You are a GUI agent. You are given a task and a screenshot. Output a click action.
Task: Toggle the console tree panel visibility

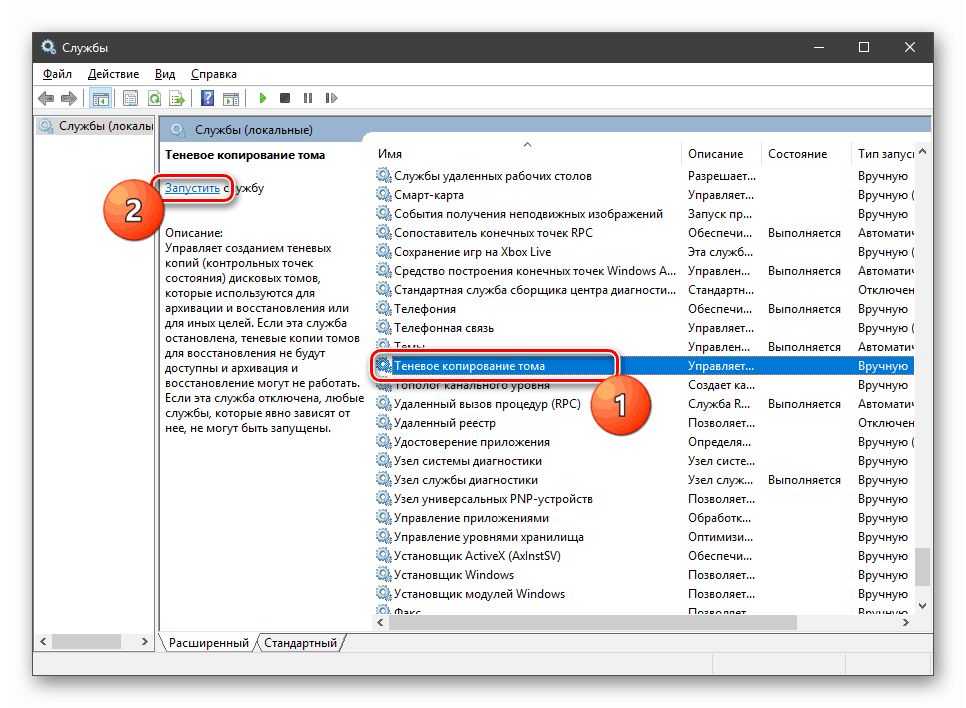[101, 97]
